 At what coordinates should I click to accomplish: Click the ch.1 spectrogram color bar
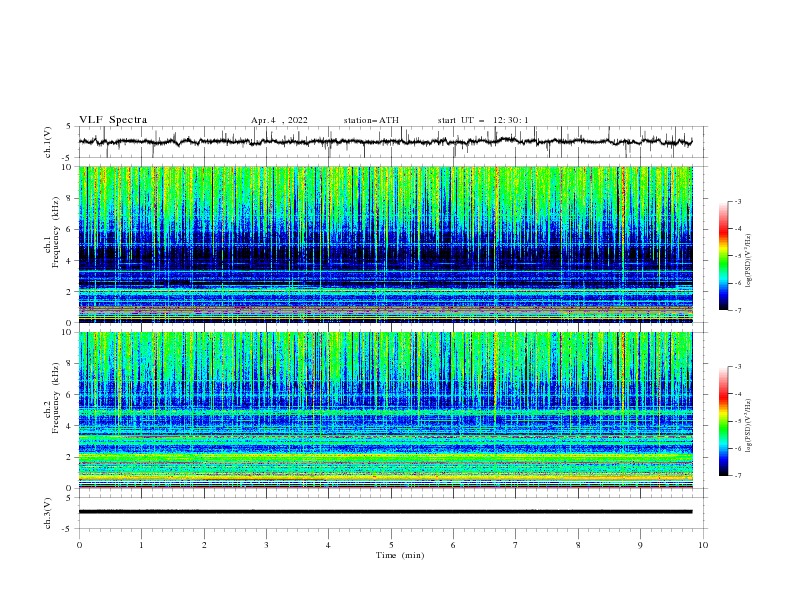tap(724, 256)
